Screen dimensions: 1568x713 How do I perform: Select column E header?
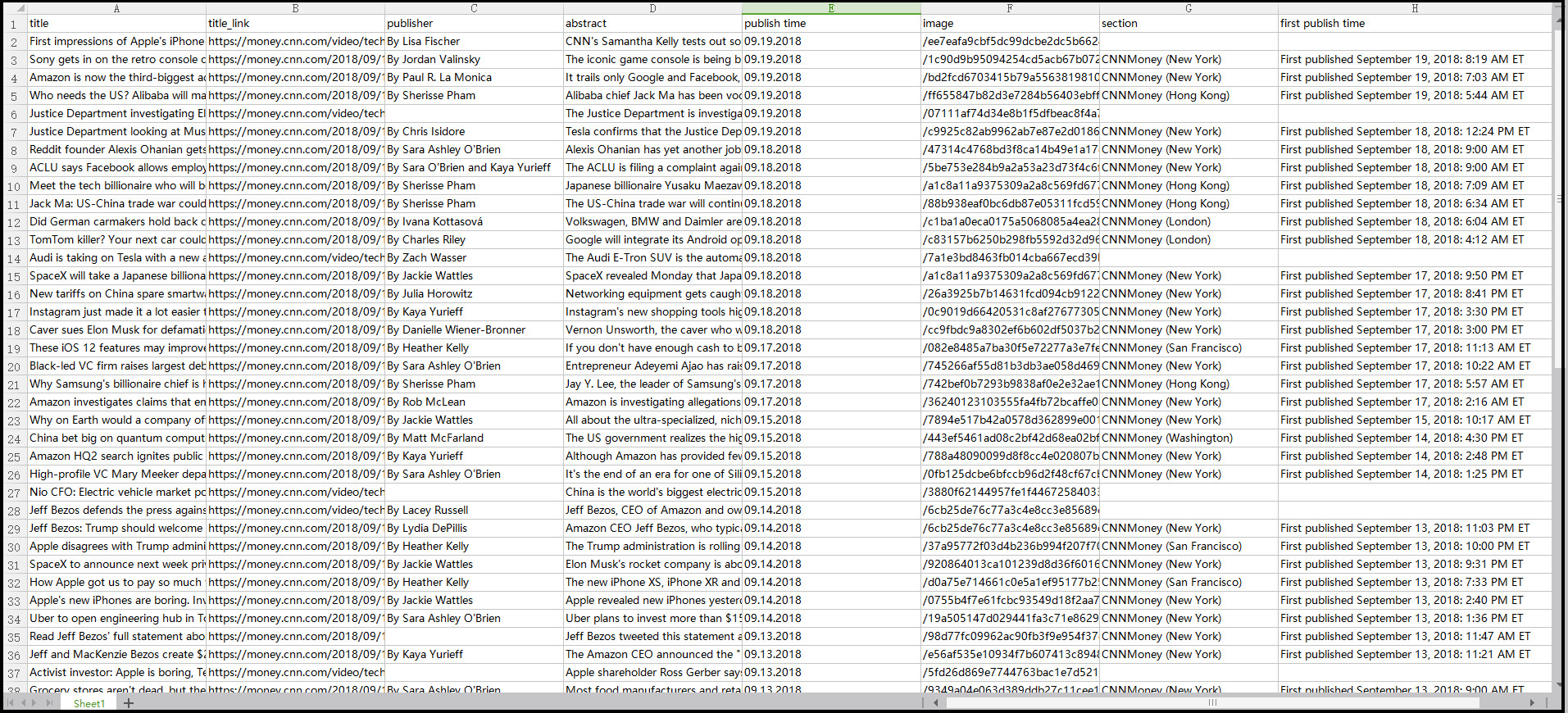pos(831,8)
